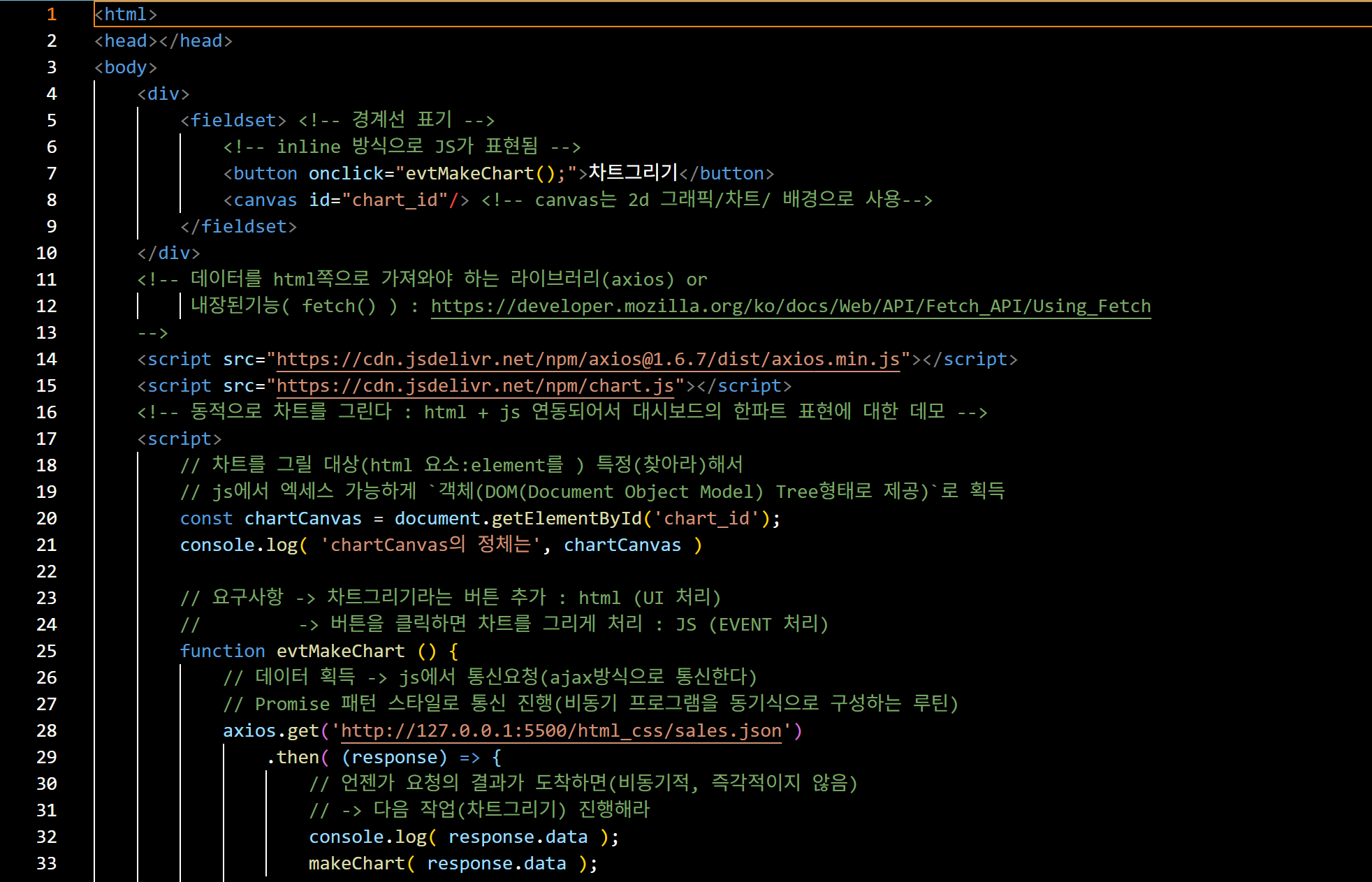Click the opening fieldset tag
The width and height of the screenshot is (1372, 882).
point(233,121)
